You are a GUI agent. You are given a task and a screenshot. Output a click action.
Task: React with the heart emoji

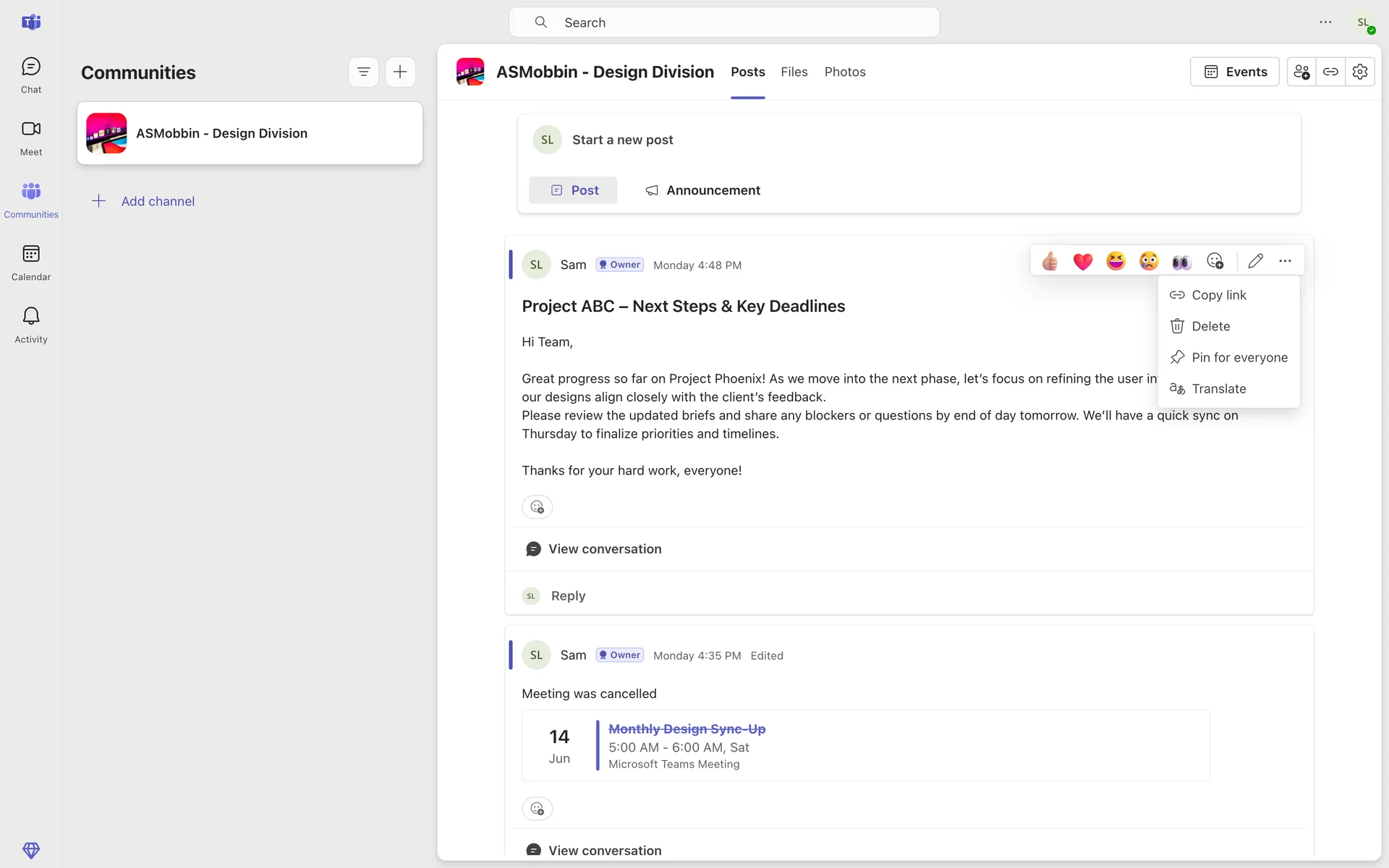[x=1082, y=261]
